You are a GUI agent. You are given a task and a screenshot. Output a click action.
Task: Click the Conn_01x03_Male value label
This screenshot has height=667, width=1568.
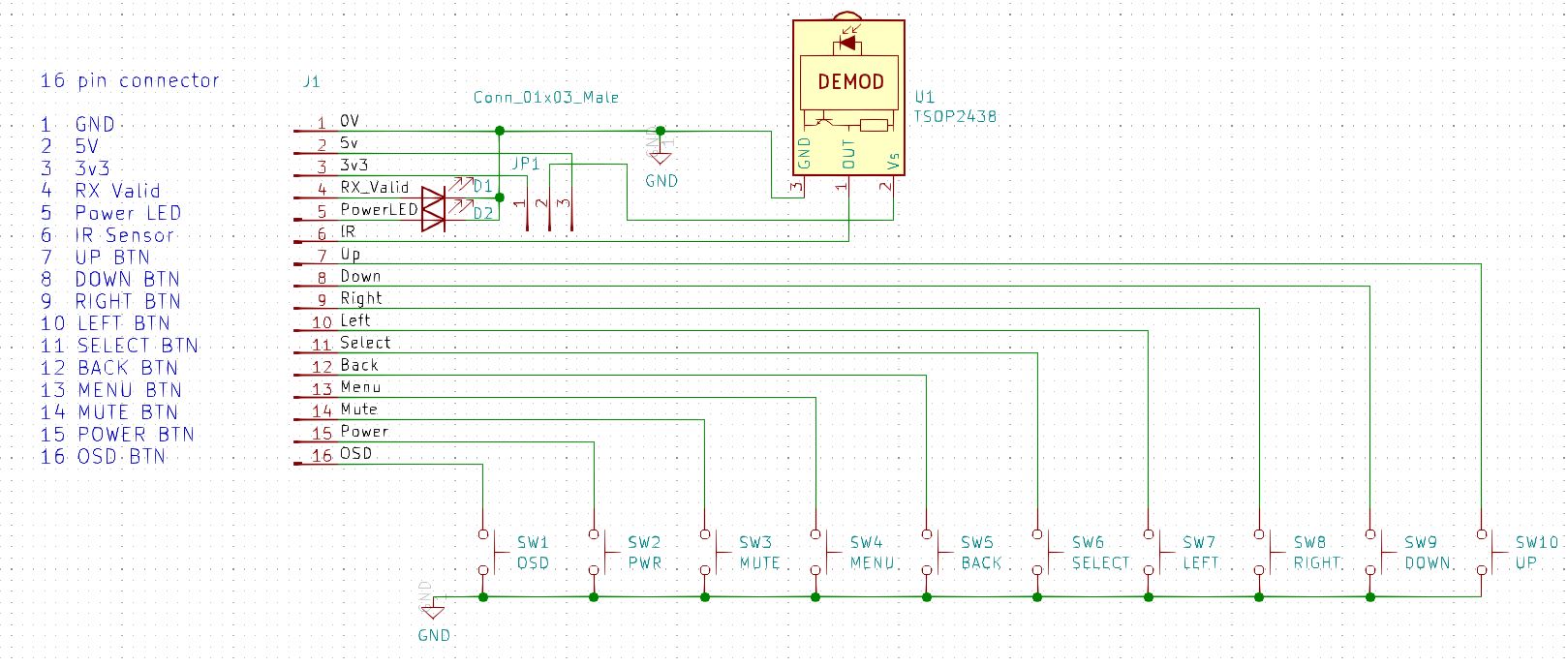(x=546, y=97)
